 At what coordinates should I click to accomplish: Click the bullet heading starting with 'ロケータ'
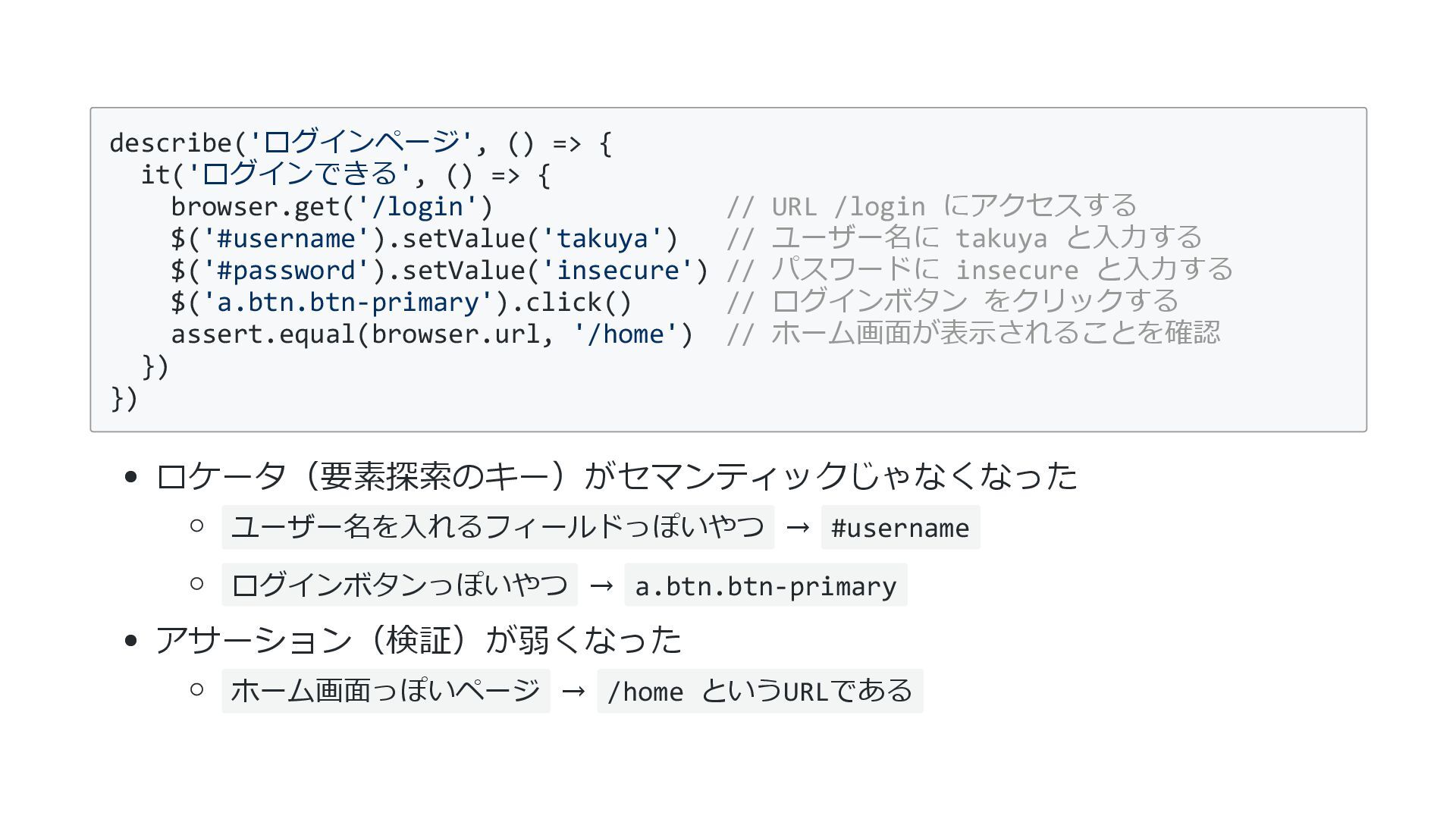click(x=616, y=476)
